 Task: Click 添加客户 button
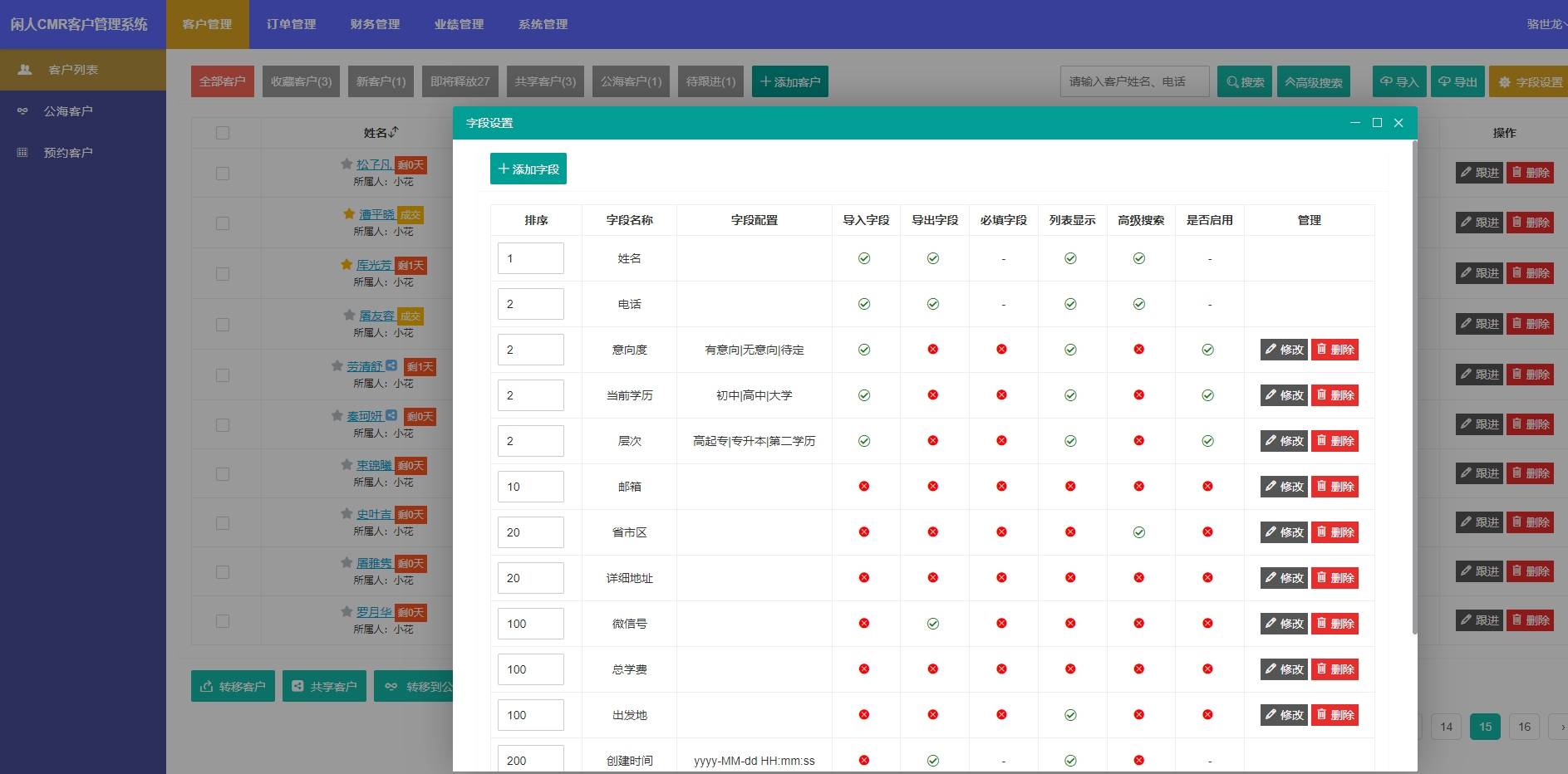pos(789,81)
